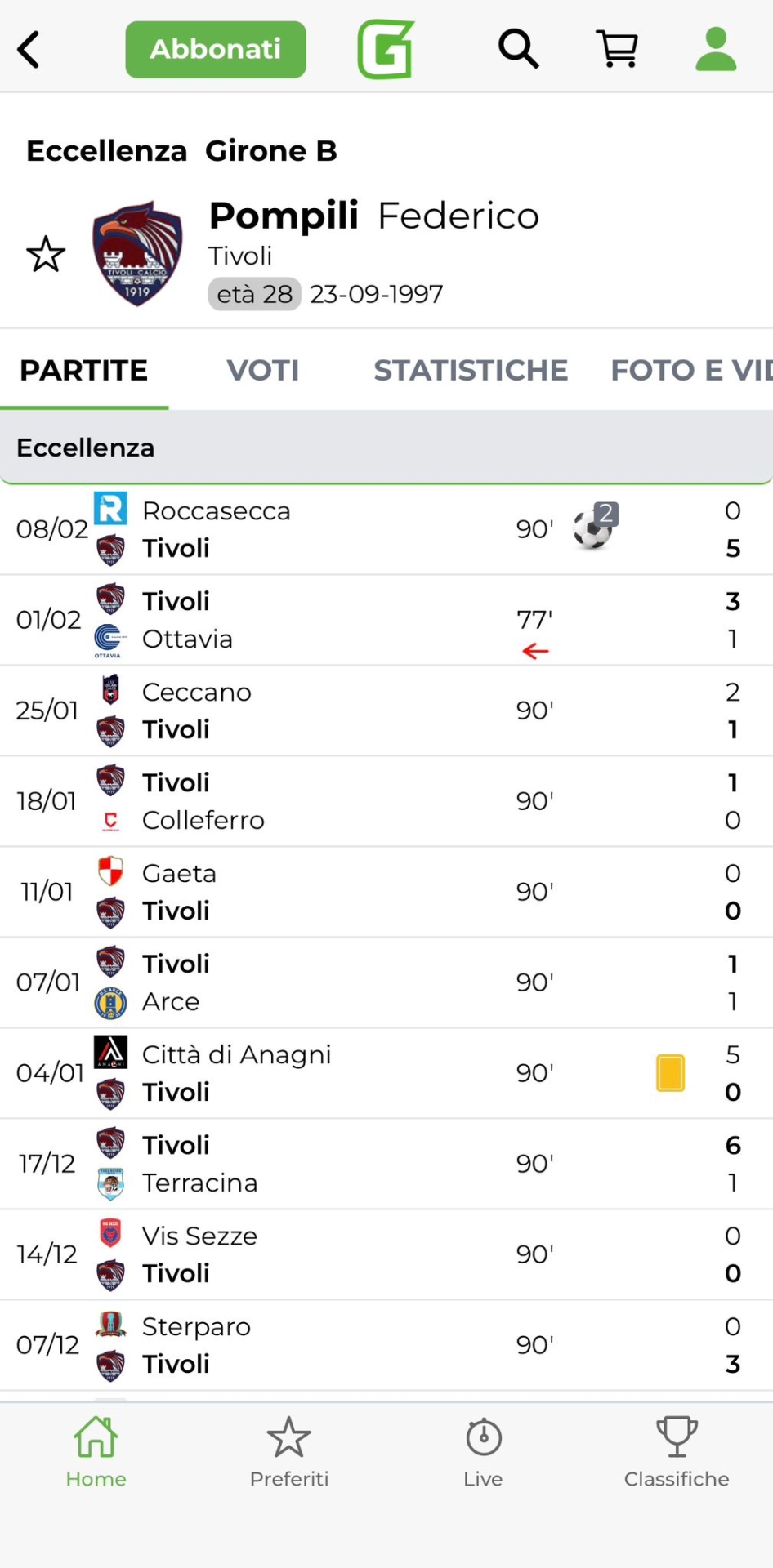The width and height of the screenshot is (773, 1568).
Task: Open the Roccasecca vs Tivoli match
Action: pyautogui.click(x=327, y=529)
